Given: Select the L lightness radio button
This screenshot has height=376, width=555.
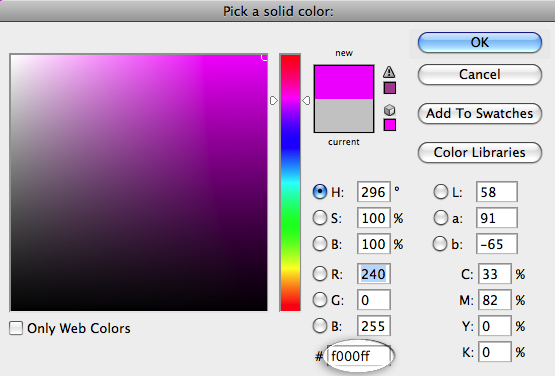Looking at the screenshot, I should point(441,192).
